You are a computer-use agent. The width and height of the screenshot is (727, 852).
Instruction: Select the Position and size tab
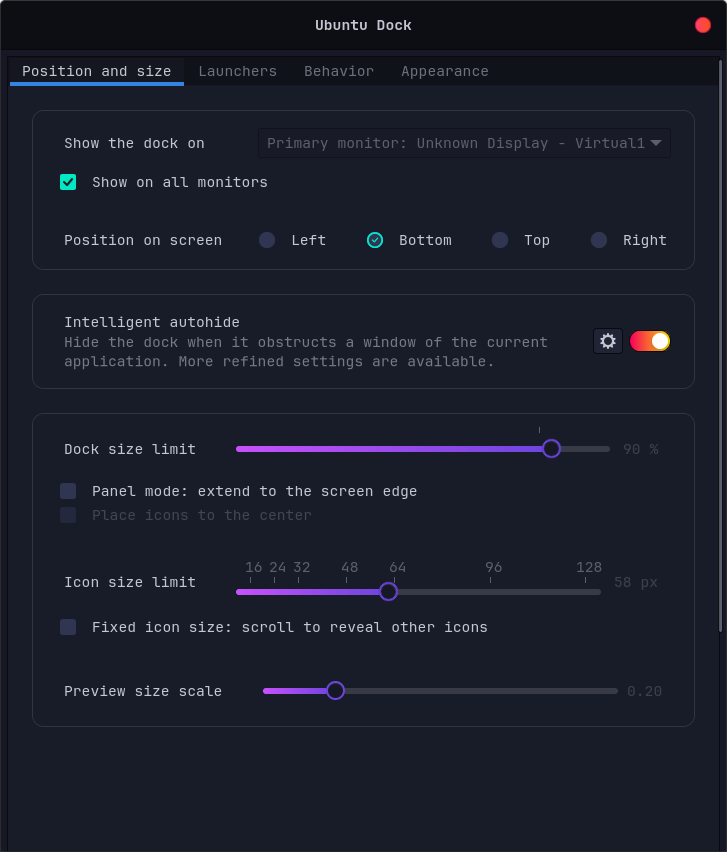[x=96, y=71]
